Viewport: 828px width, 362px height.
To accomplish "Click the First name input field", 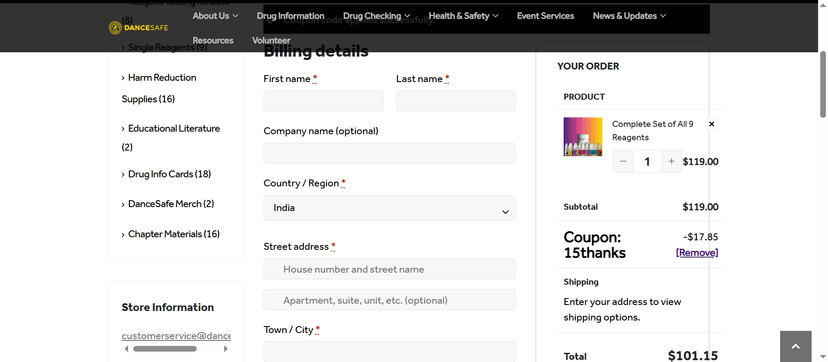I will (323, 101).
